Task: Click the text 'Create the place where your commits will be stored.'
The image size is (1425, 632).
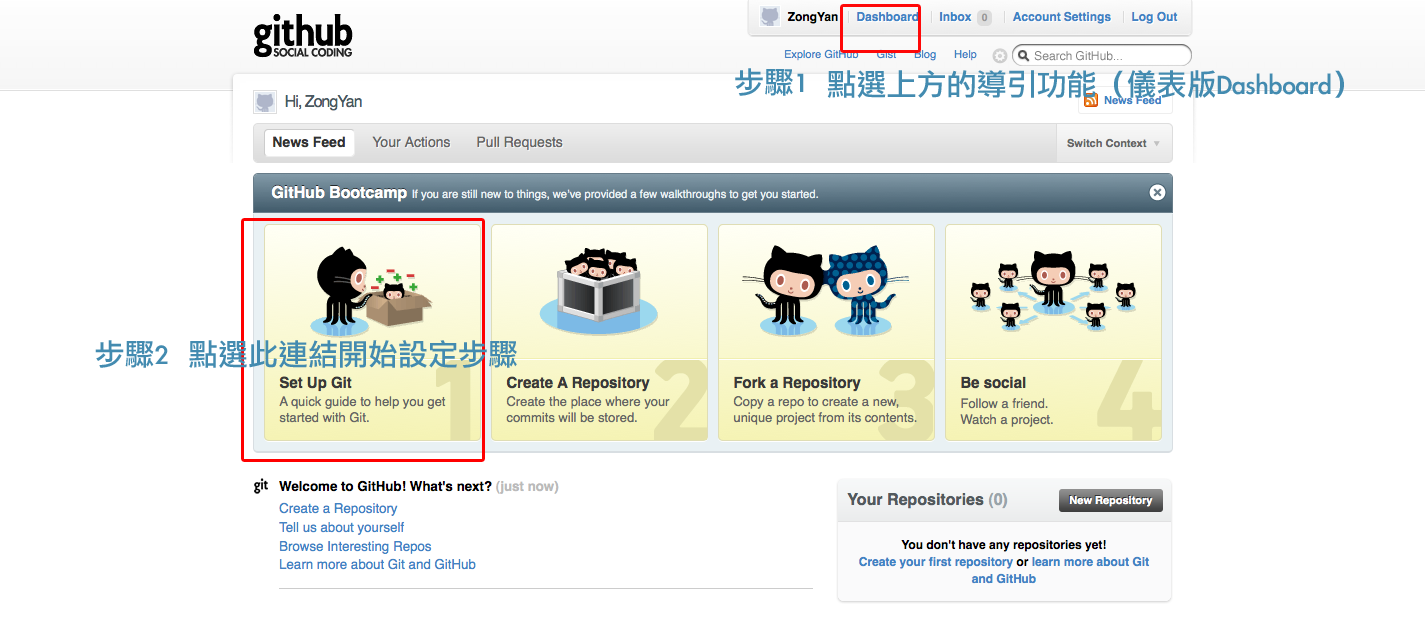Action: tap(588, 410)
